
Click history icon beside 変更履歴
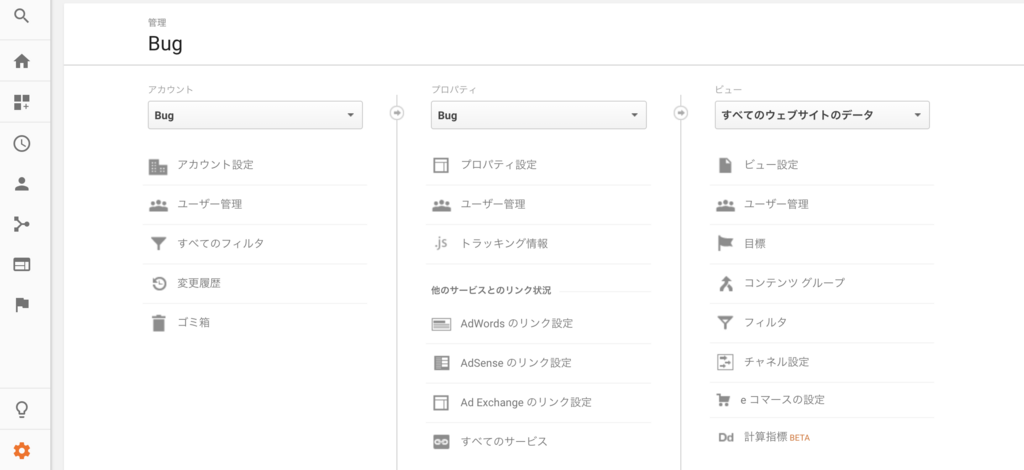click(159, 284)
